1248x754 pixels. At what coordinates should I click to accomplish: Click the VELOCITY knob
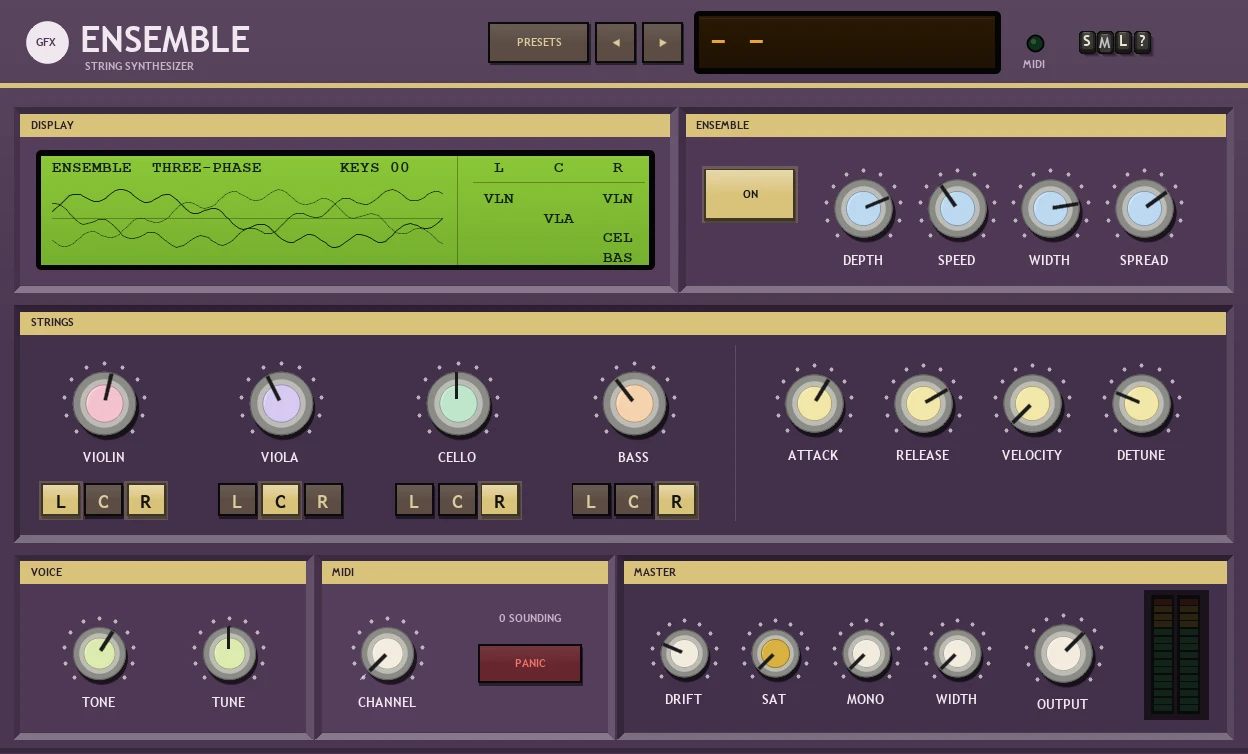click(x=1032, y=403)
